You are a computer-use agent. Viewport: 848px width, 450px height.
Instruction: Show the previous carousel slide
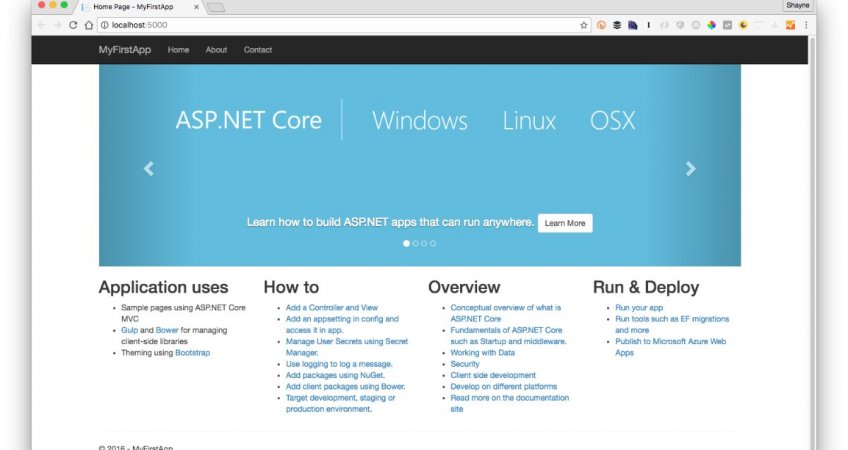point(149,169)
